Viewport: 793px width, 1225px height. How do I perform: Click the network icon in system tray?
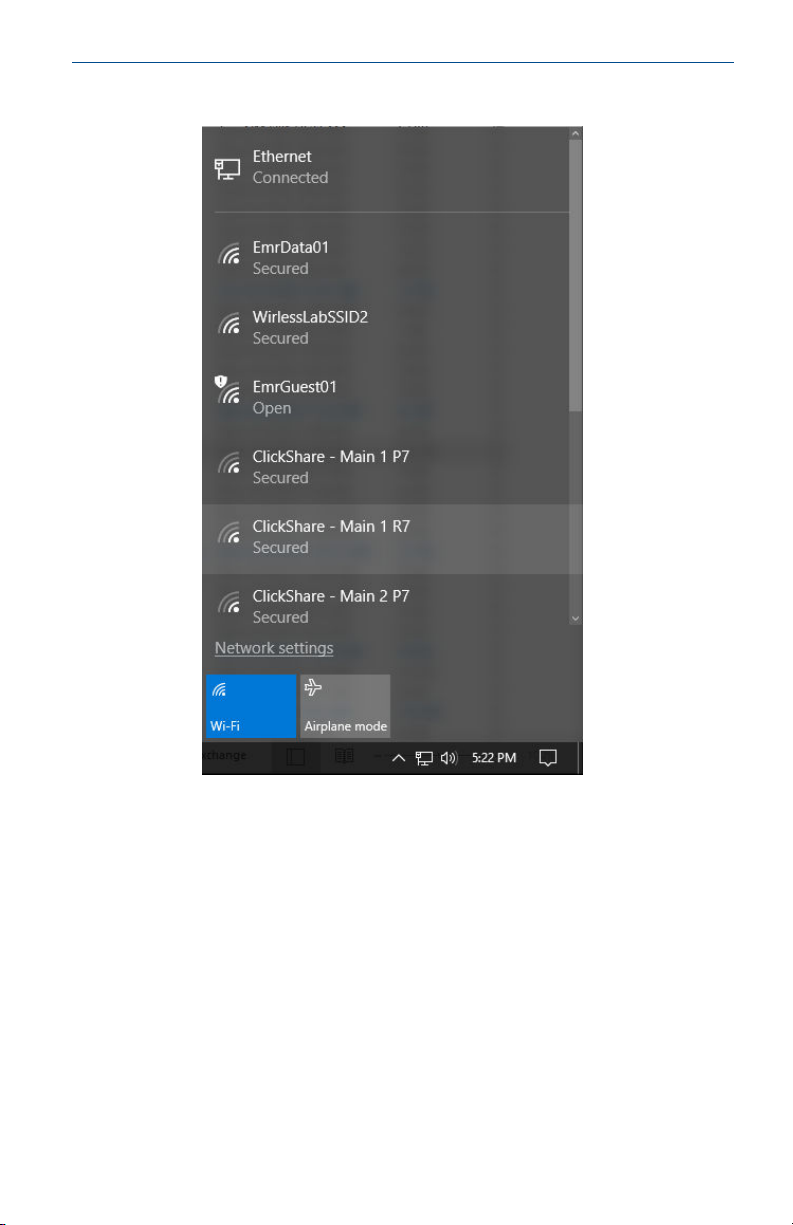click(424, 759)
